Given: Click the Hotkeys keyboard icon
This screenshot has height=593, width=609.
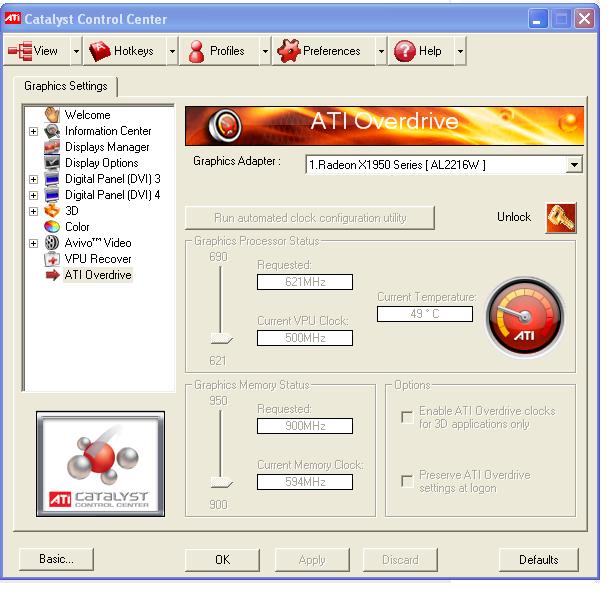Looking at the screenshot, I should (100, 51).
